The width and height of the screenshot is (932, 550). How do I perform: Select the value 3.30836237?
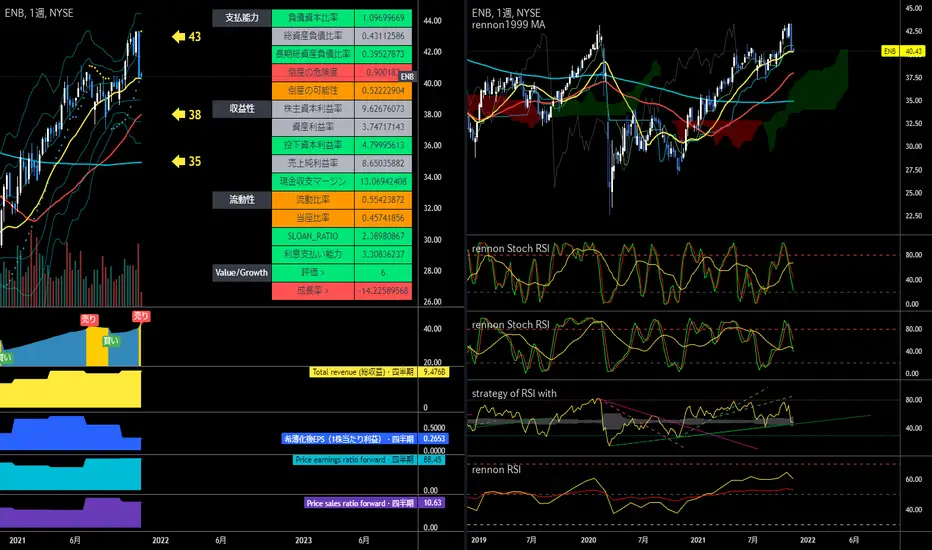click(383, 254)
